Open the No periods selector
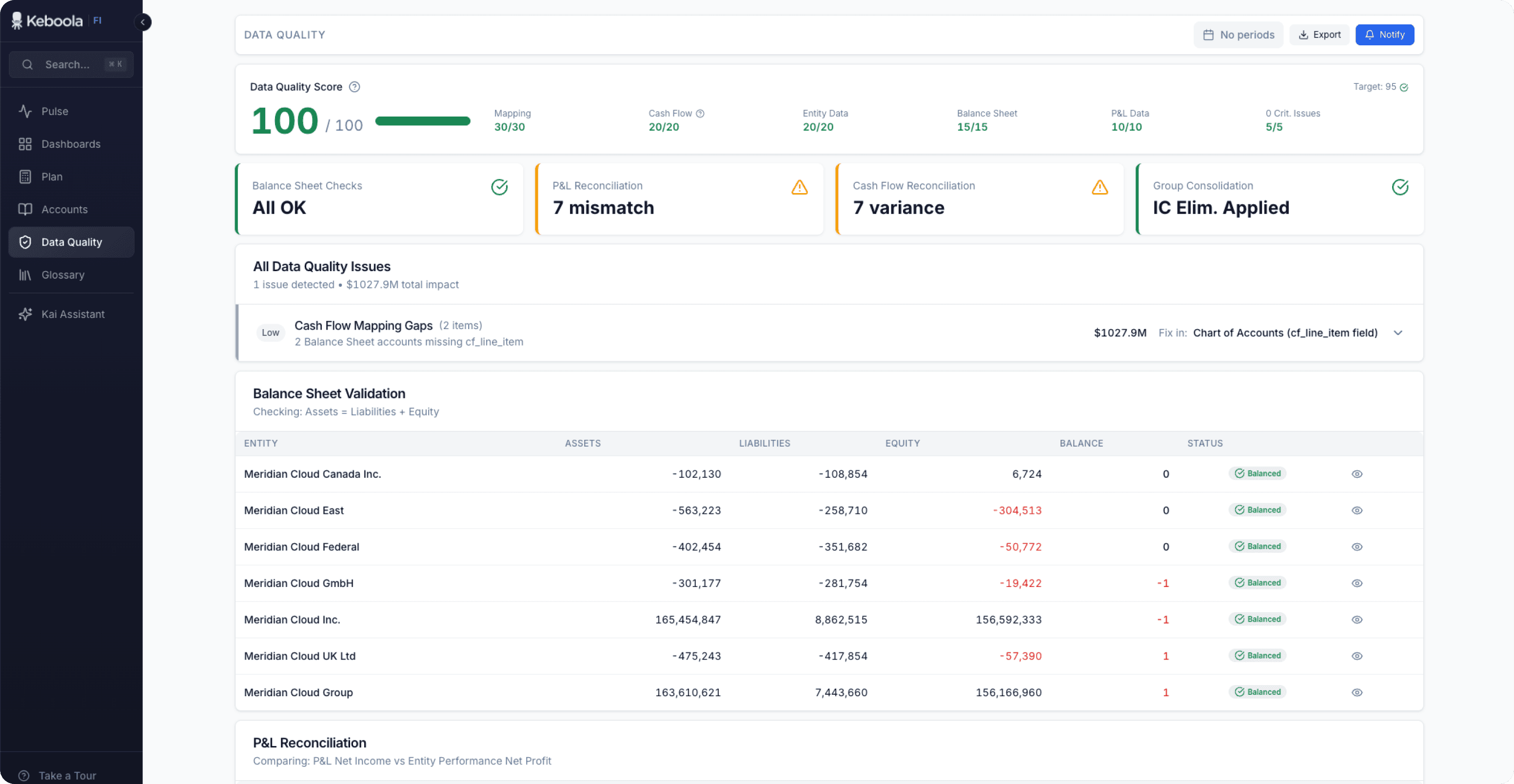 1239,35
